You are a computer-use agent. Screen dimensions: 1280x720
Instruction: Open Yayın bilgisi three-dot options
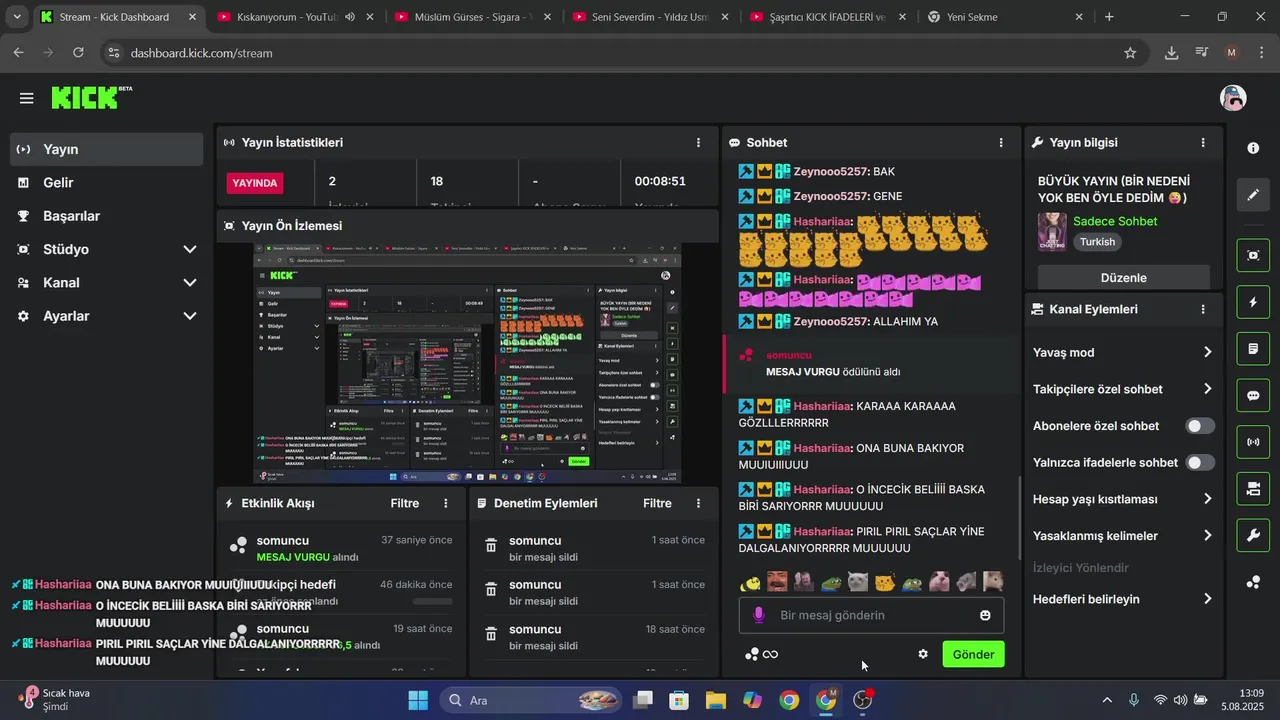point(1203,143)
